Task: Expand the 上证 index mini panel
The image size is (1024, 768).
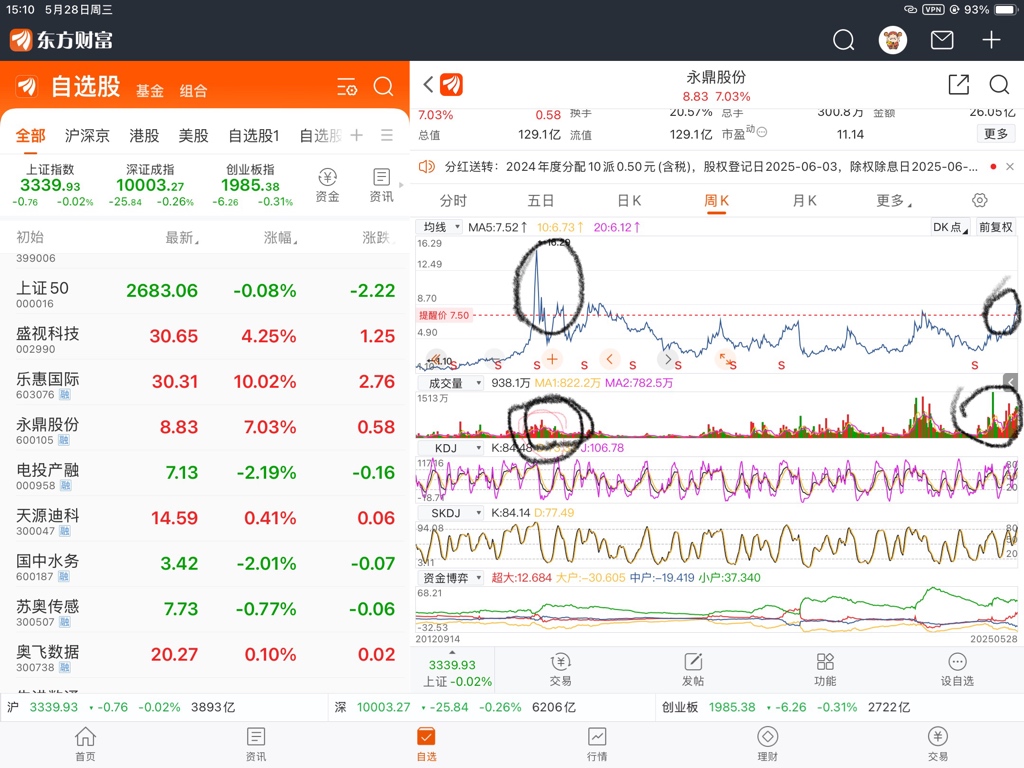Action: [x=452, y=670]
